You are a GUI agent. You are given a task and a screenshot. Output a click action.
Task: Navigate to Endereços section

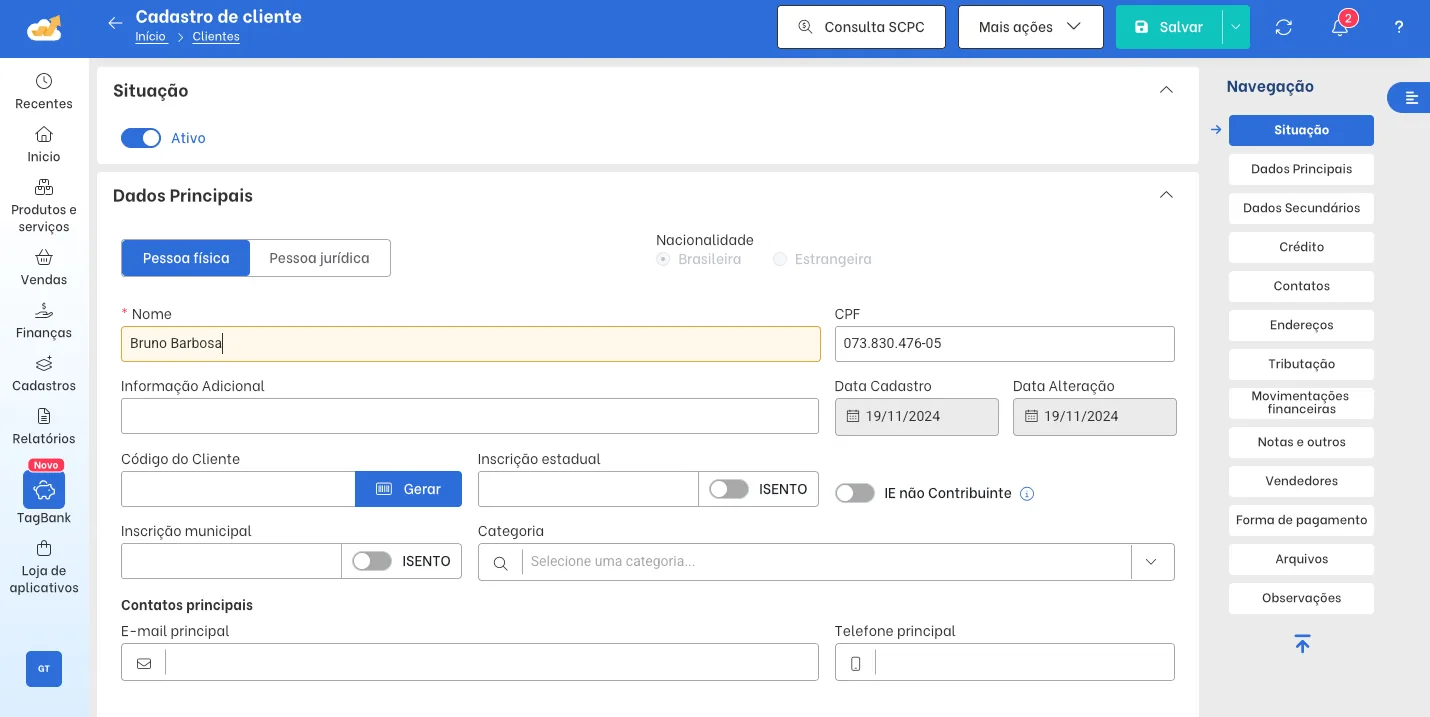point(1301,325)
